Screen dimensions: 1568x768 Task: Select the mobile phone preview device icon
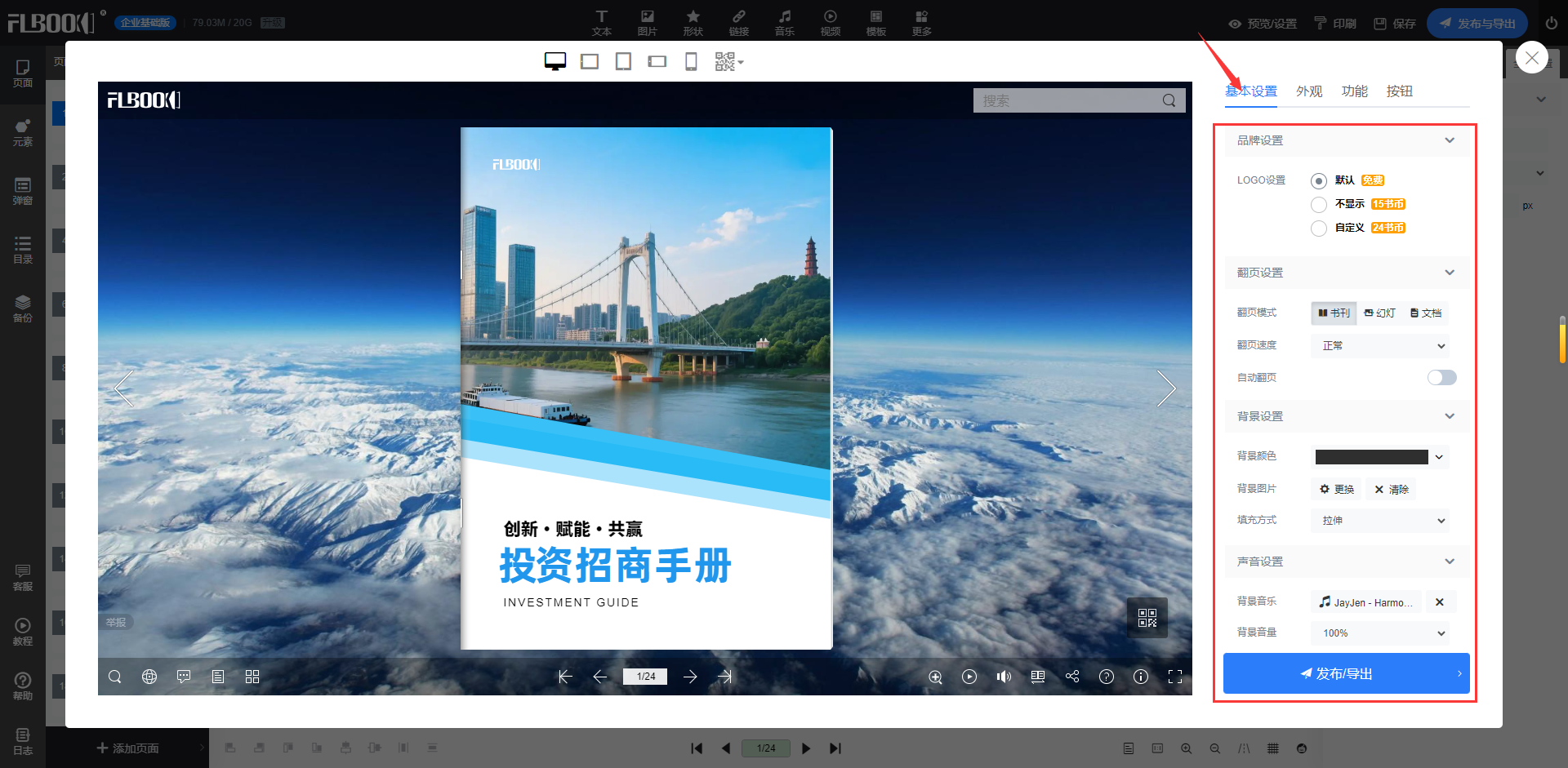691,62
